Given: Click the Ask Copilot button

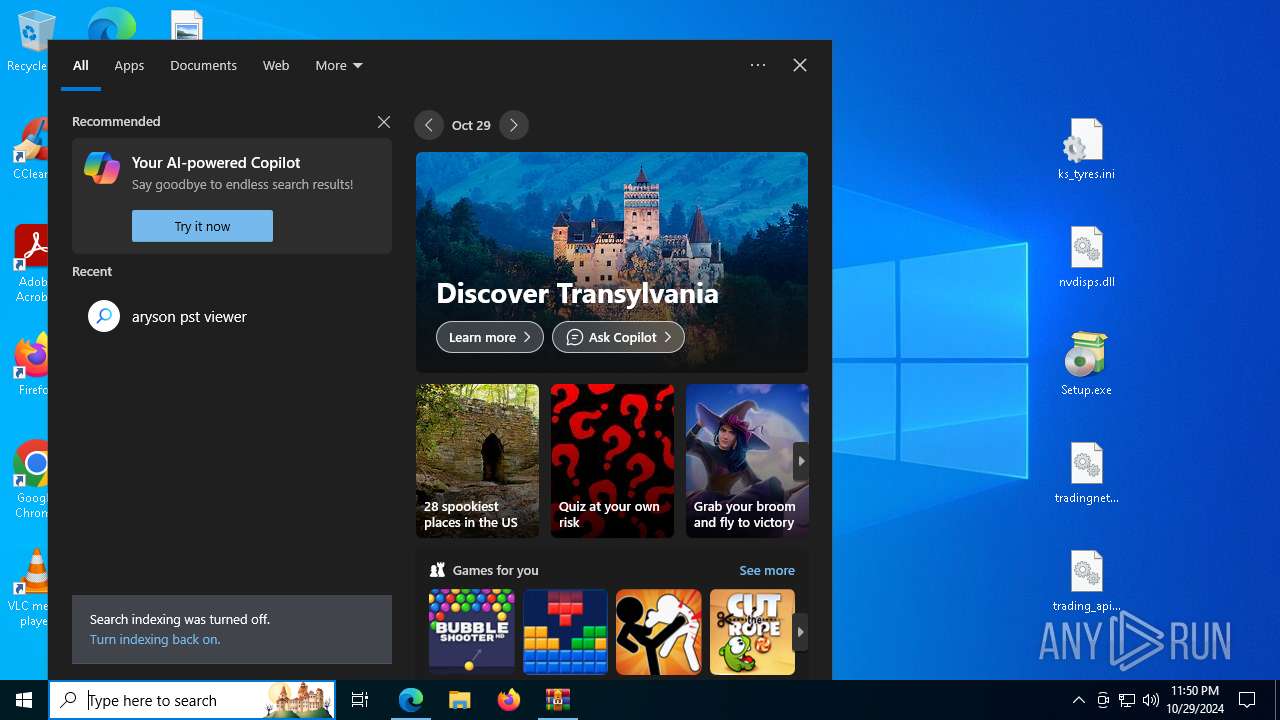Looking at the screenshot, I should 618,337.
